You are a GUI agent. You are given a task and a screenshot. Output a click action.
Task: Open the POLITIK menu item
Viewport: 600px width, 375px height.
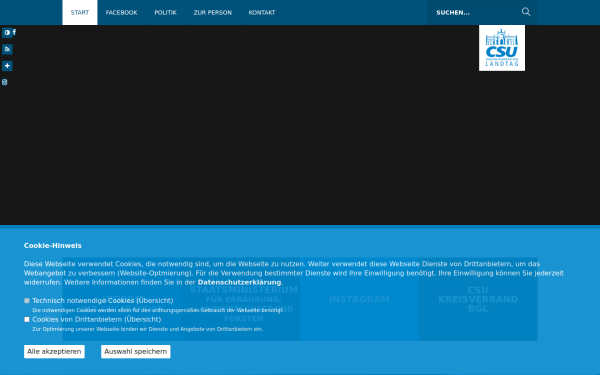click(165, 13)
